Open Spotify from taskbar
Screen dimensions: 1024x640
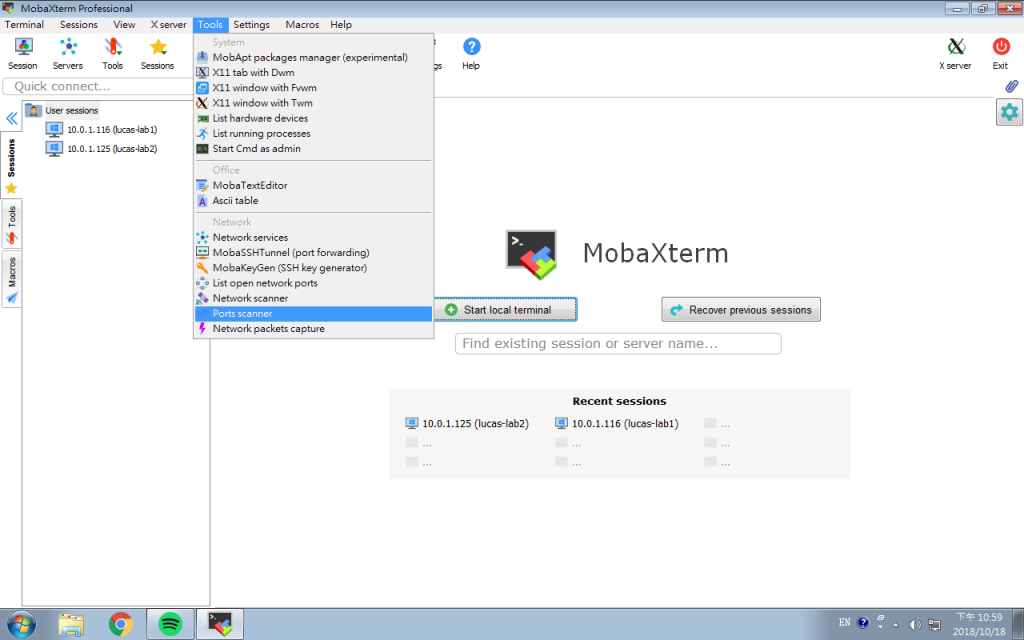pos(170,624)
